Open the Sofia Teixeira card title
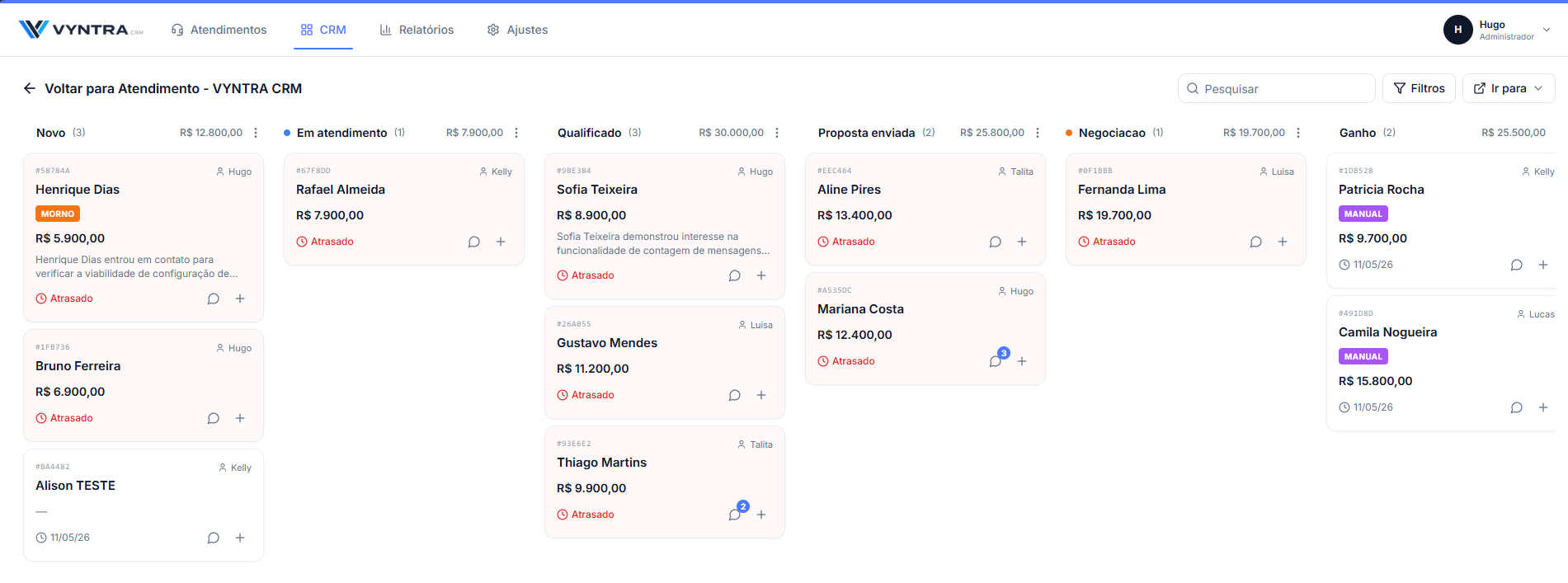 tap(597, 190)
